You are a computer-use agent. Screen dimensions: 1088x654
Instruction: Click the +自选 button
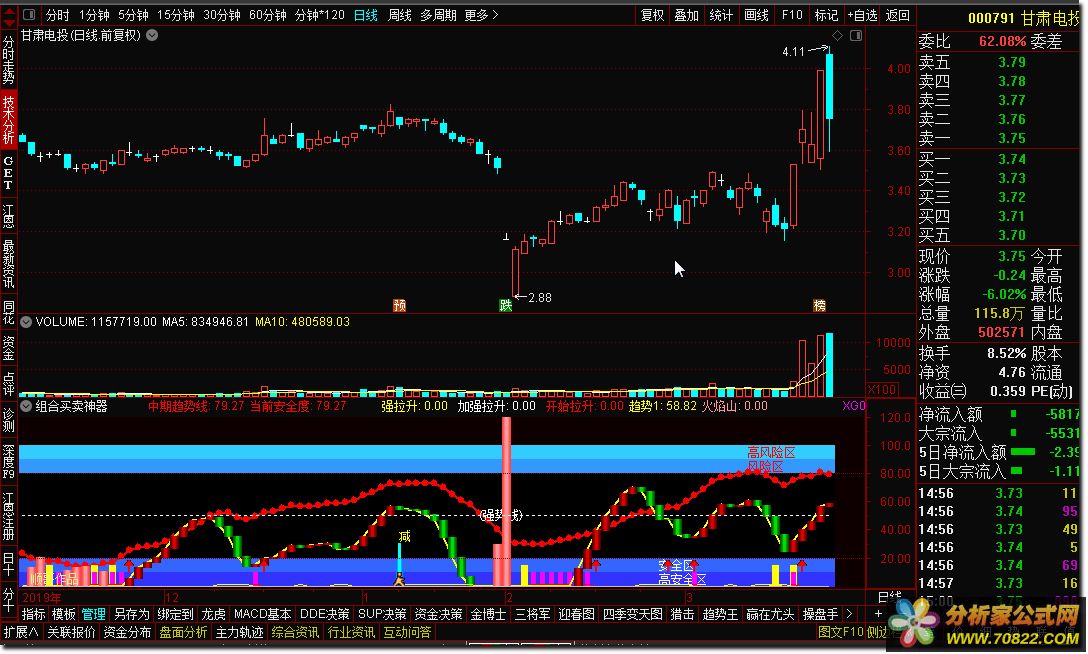point(862,15)
